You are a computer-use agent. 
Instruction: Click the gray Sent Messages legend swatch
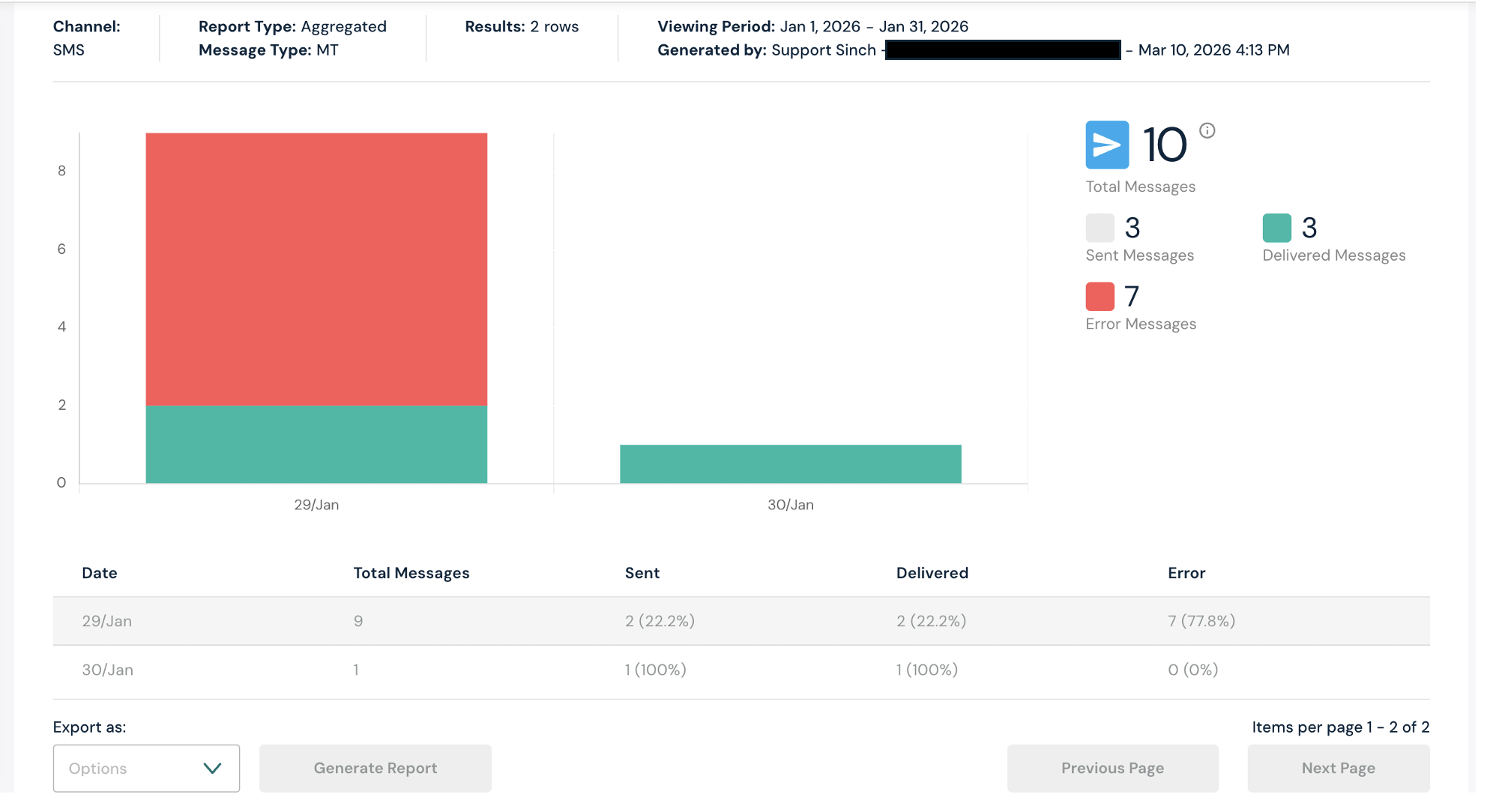click(1100, 228)
